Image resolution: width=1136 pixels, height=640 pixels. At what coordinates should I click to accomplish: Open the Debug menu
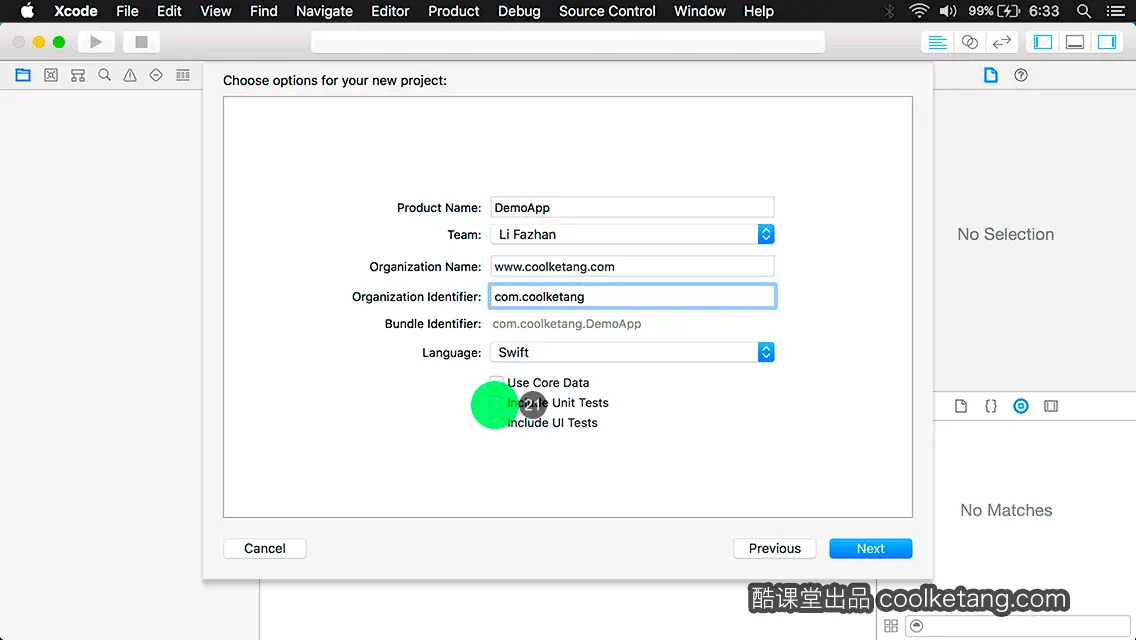click(519, 11)
